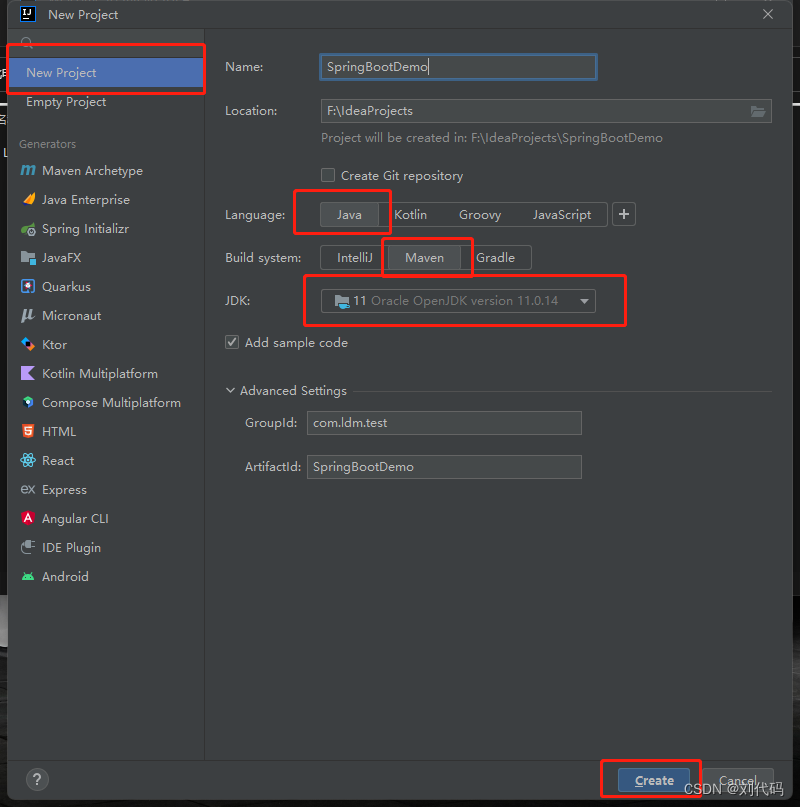Select the Kotlin language option

click(x=410, y=215)
